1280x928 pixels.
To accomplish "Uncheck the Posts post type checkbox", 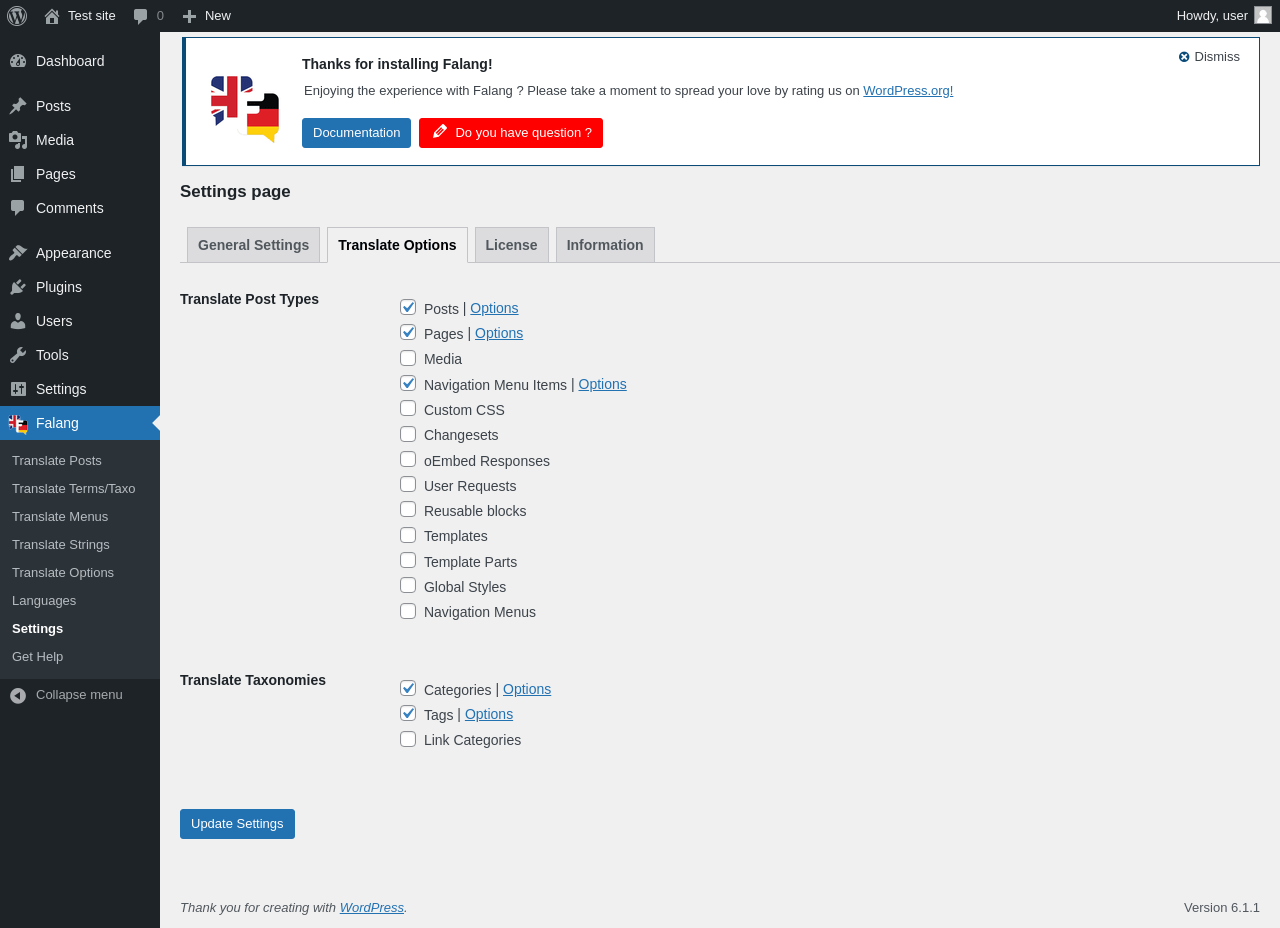I will tap(408, 307).
